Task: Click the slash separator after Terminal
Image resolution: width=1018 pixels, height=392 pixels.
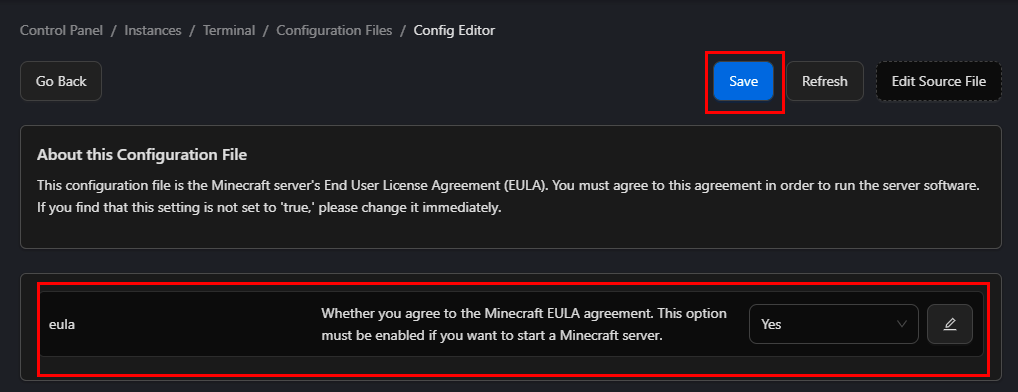Action: pyautogui.click(x=266, y=31)
